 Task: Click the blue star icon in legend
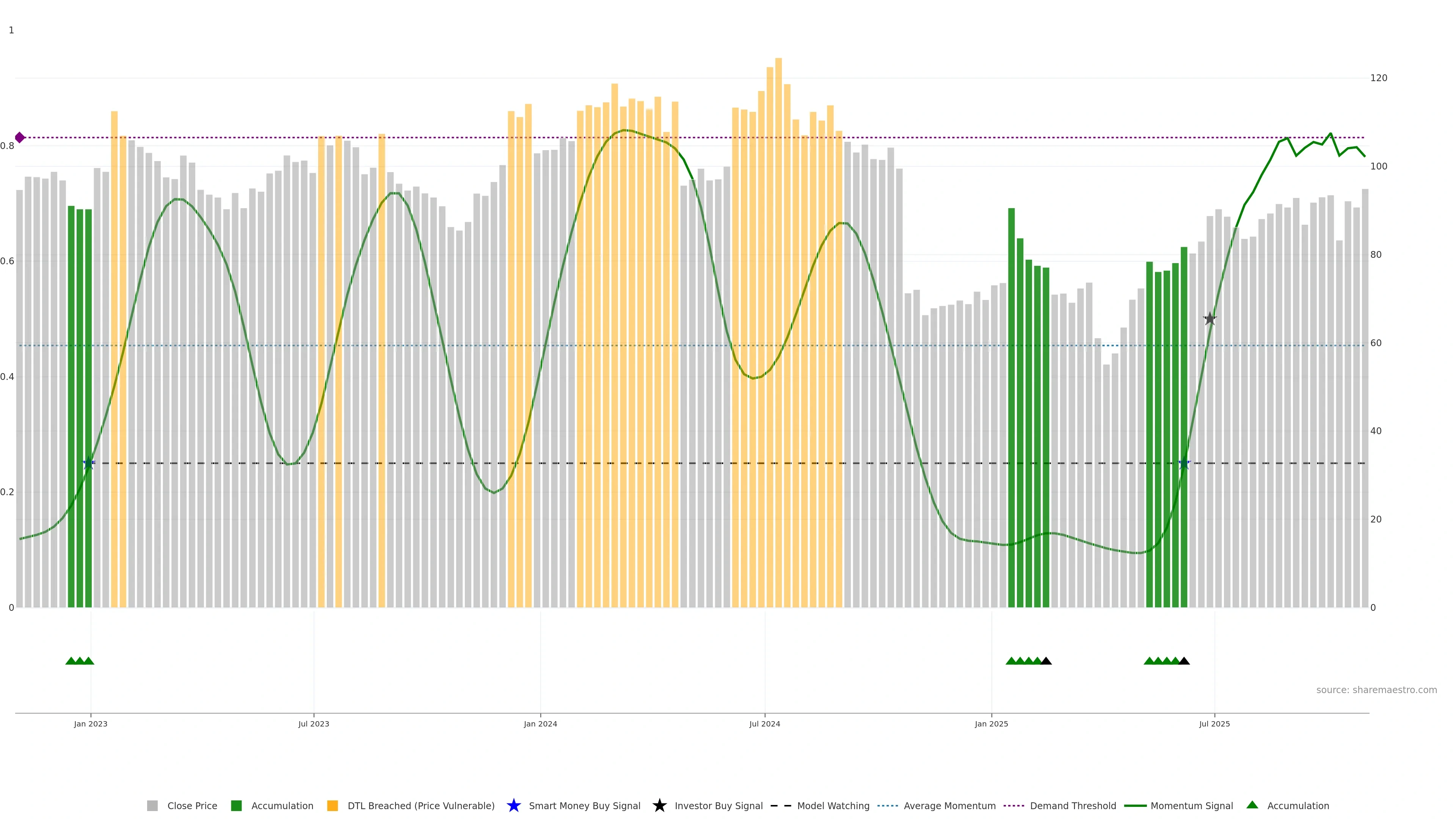[x=513, y=805]
